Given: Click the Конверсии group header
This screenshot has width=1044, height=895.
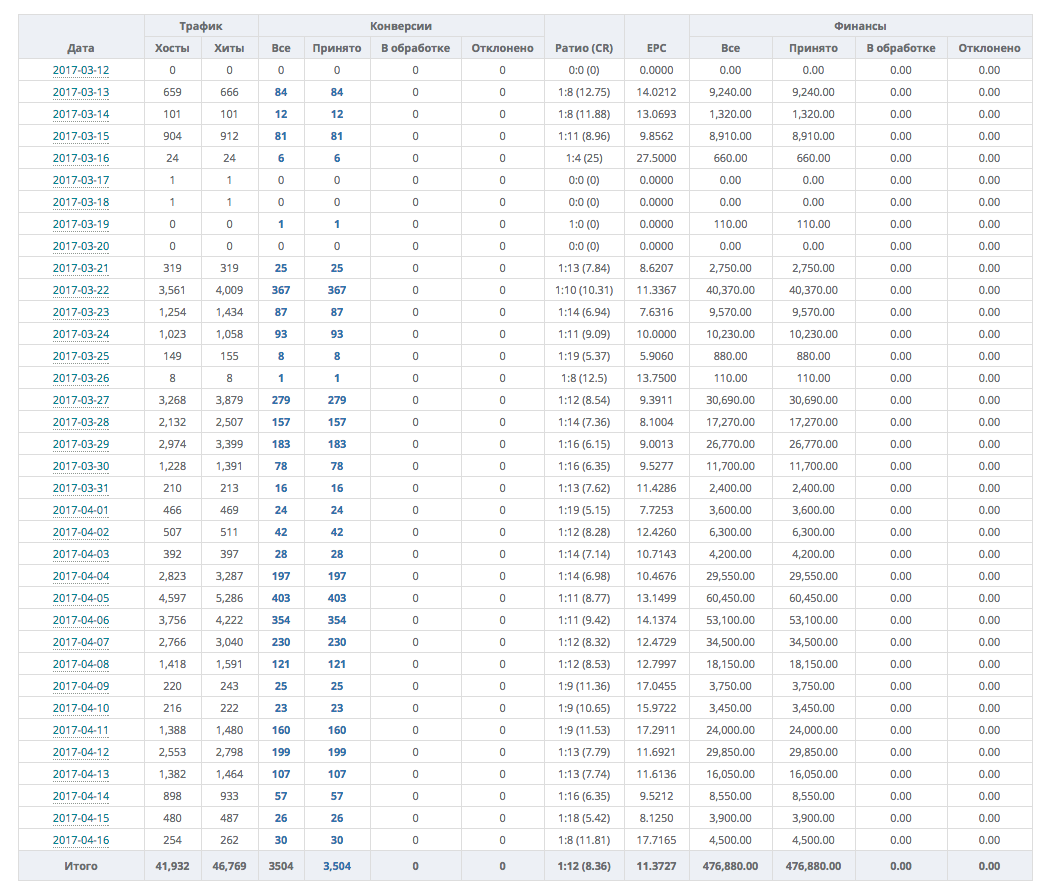Looking at the screenshot, I should pyautogui.click(x=401, y=26).
